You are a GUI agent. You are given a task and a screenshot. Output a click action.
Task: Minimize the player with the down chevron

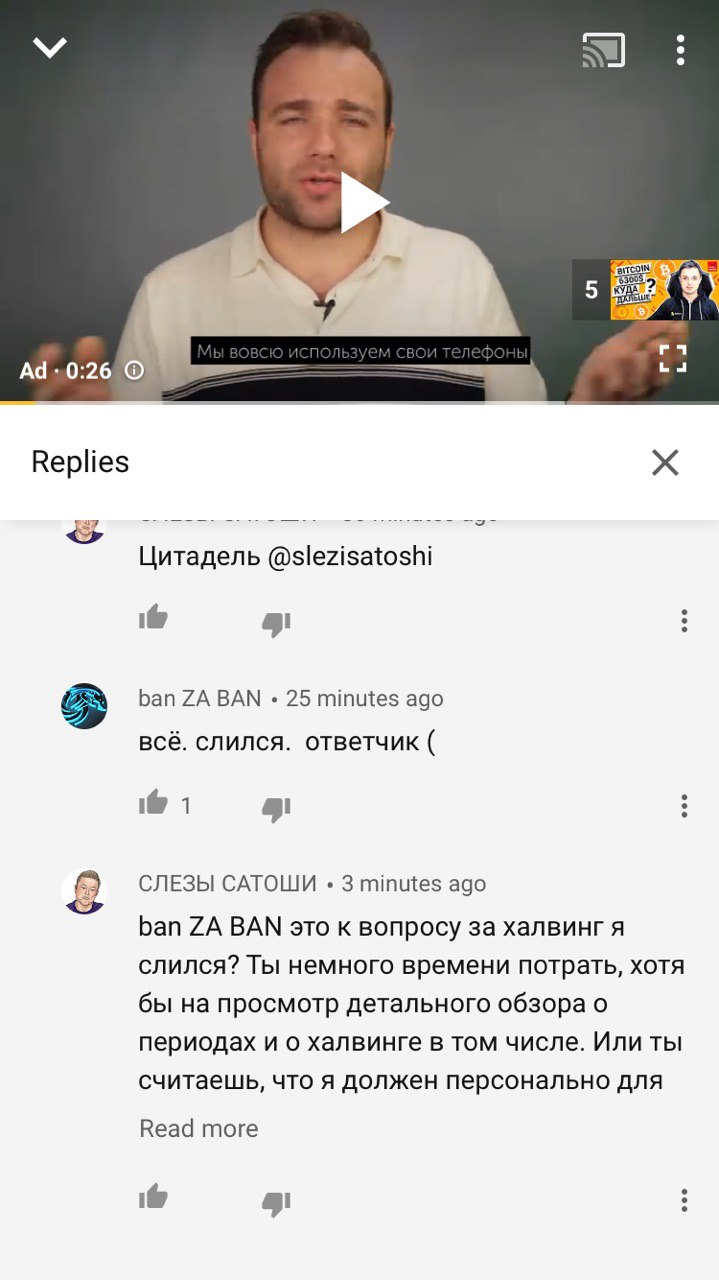click(49, 48)
